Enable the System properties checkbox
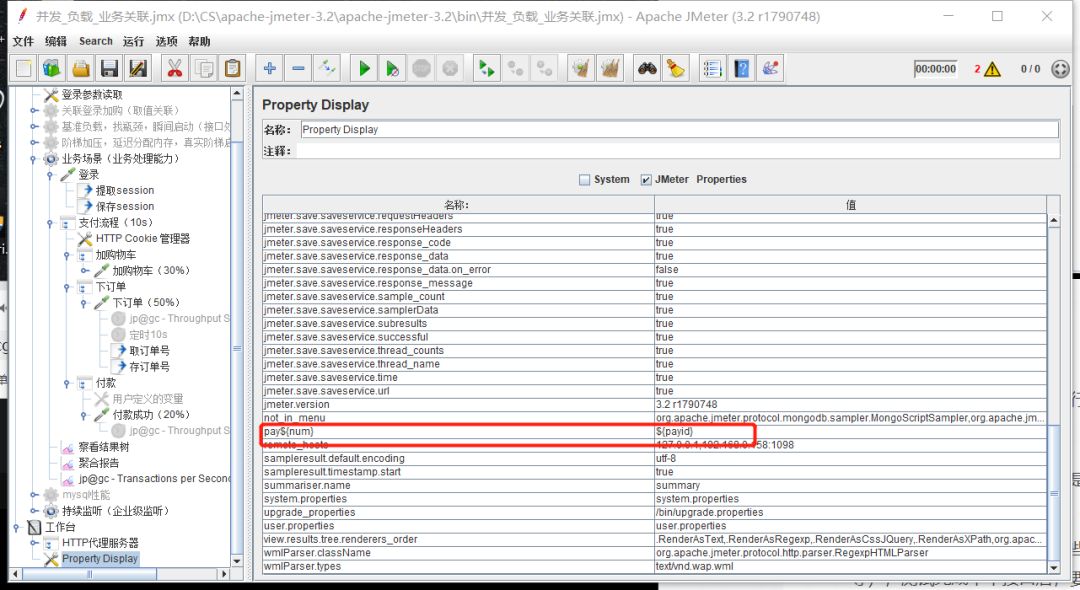Image resolution: width=1080 pixels, height=590 pixels. [585, 180]
